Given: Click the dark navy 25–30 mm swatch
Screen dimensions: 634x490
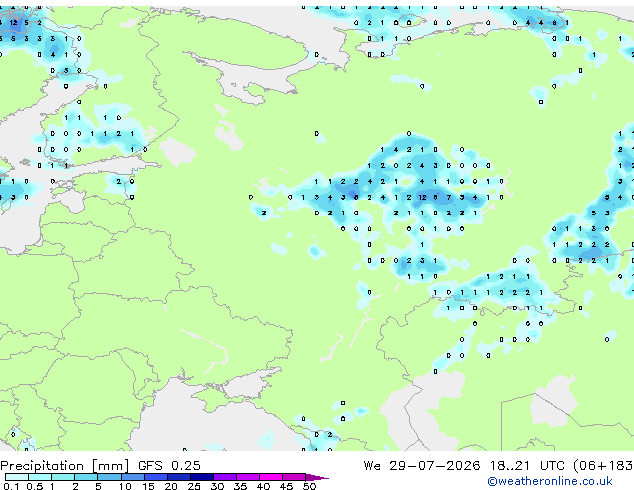Looking at the screenshot, I should (201, 477).
